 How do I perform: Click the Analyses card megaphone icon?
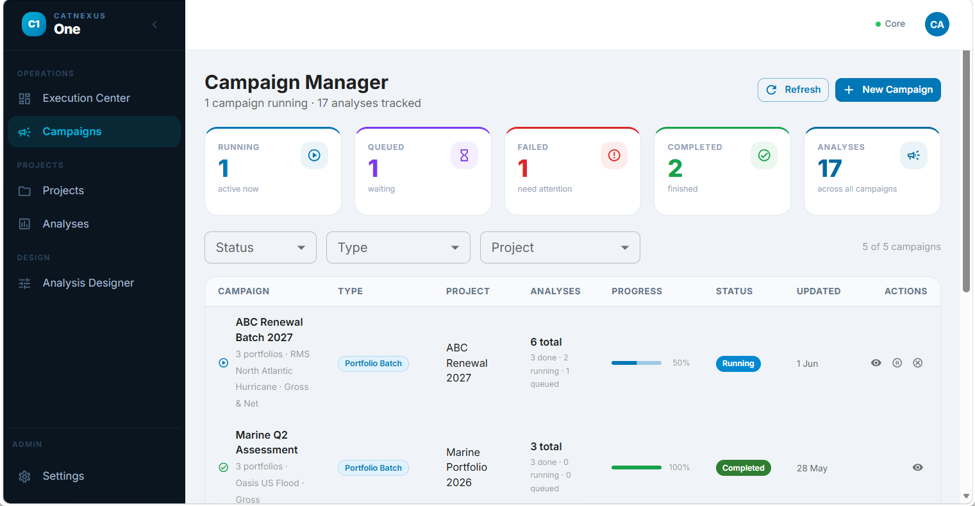click(x=913, y=155)
